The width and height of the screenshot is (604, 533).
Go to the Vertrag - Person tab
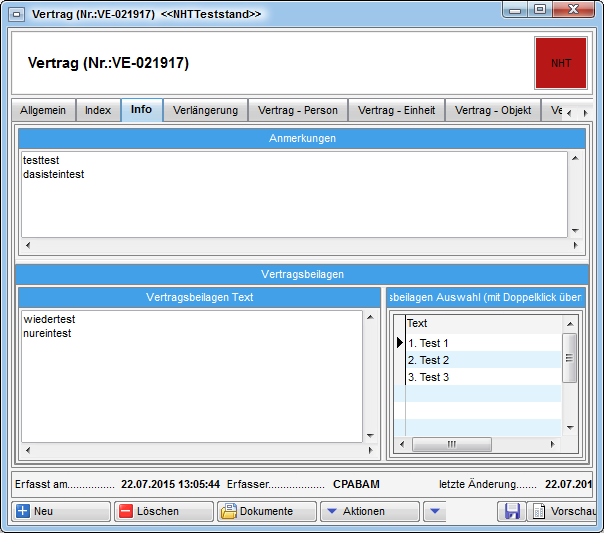pyautogui.click(x=298, y=110)
